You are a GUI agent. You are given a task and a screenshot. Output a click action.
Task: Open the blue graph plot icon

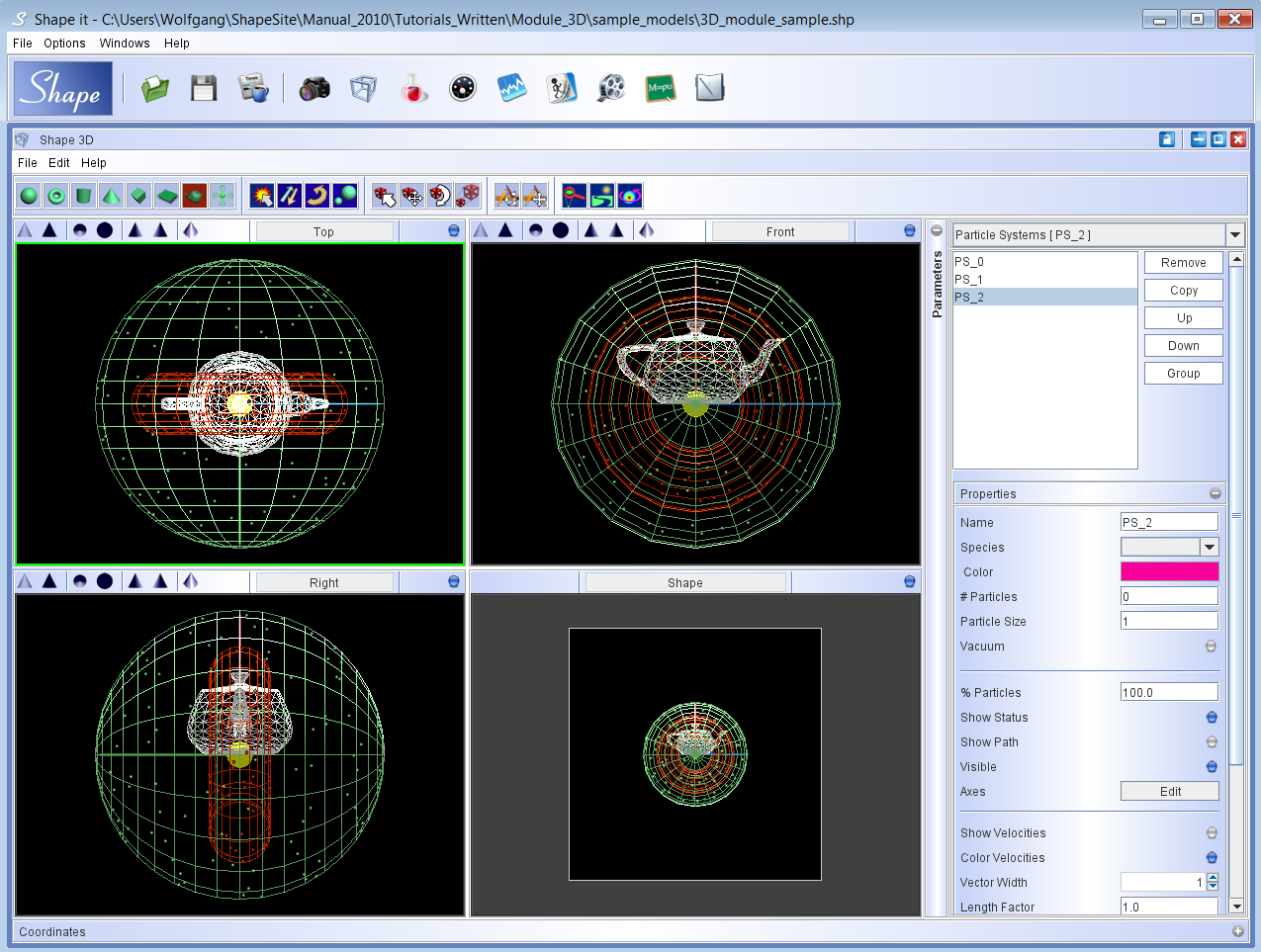coord(512,89)
